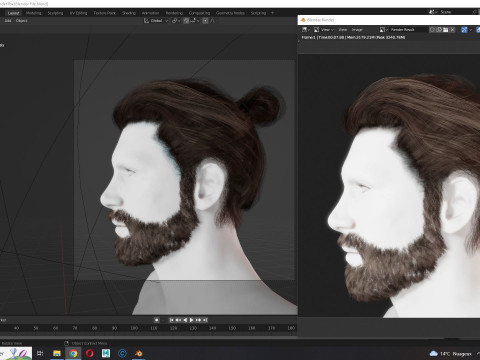480x360 pixels.
Task: Open the Global transform orientation dropdown
Action: pos(156,21)
